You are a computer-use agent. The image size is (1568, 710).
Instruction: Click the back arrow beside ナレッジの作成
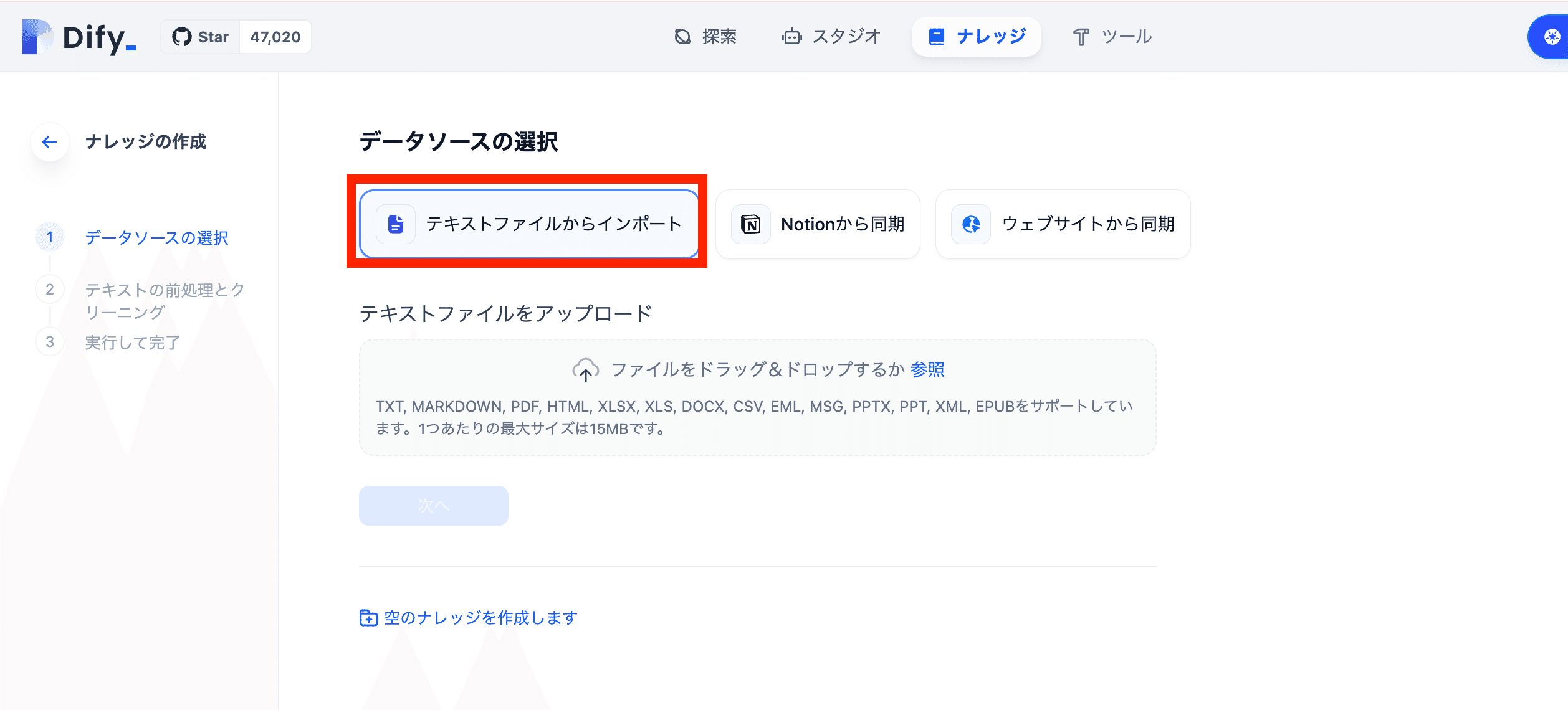tap(50, 142)
